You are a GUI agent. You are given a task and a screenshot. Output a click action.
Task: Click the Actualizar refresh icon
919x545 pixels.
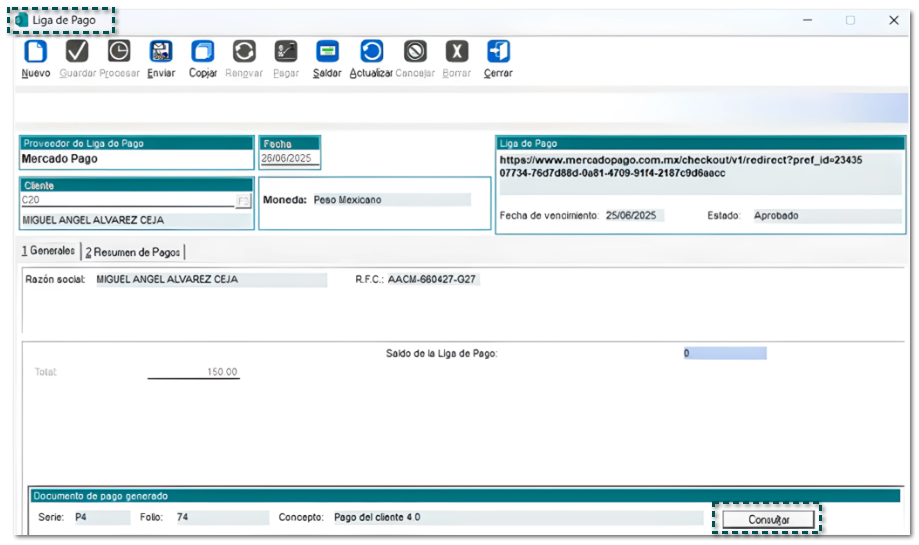tap(371, 52)
